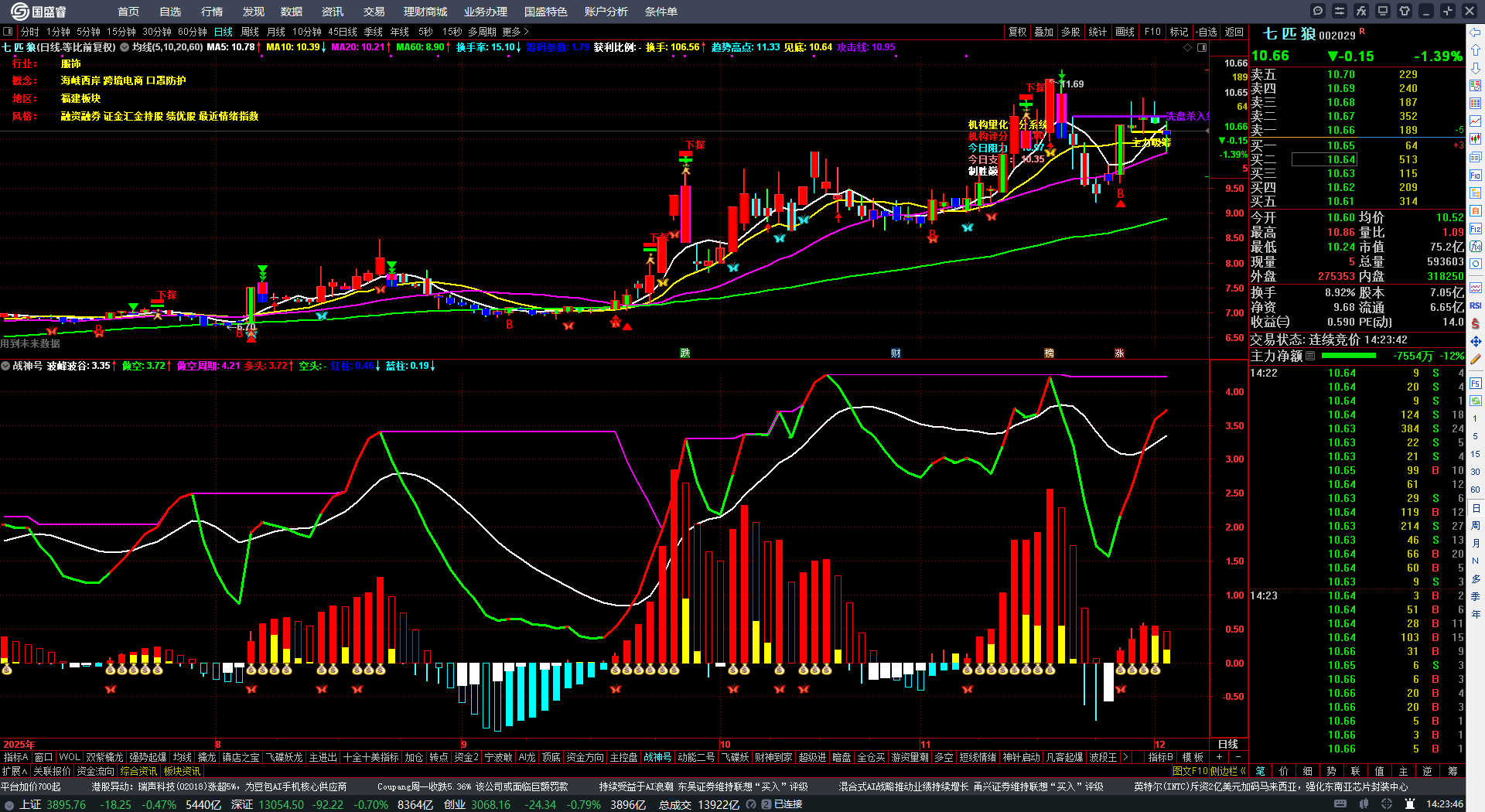The image size is (1485, 812).
Task: Open the 模板 template selector
Action: (x=1193, y=757)
